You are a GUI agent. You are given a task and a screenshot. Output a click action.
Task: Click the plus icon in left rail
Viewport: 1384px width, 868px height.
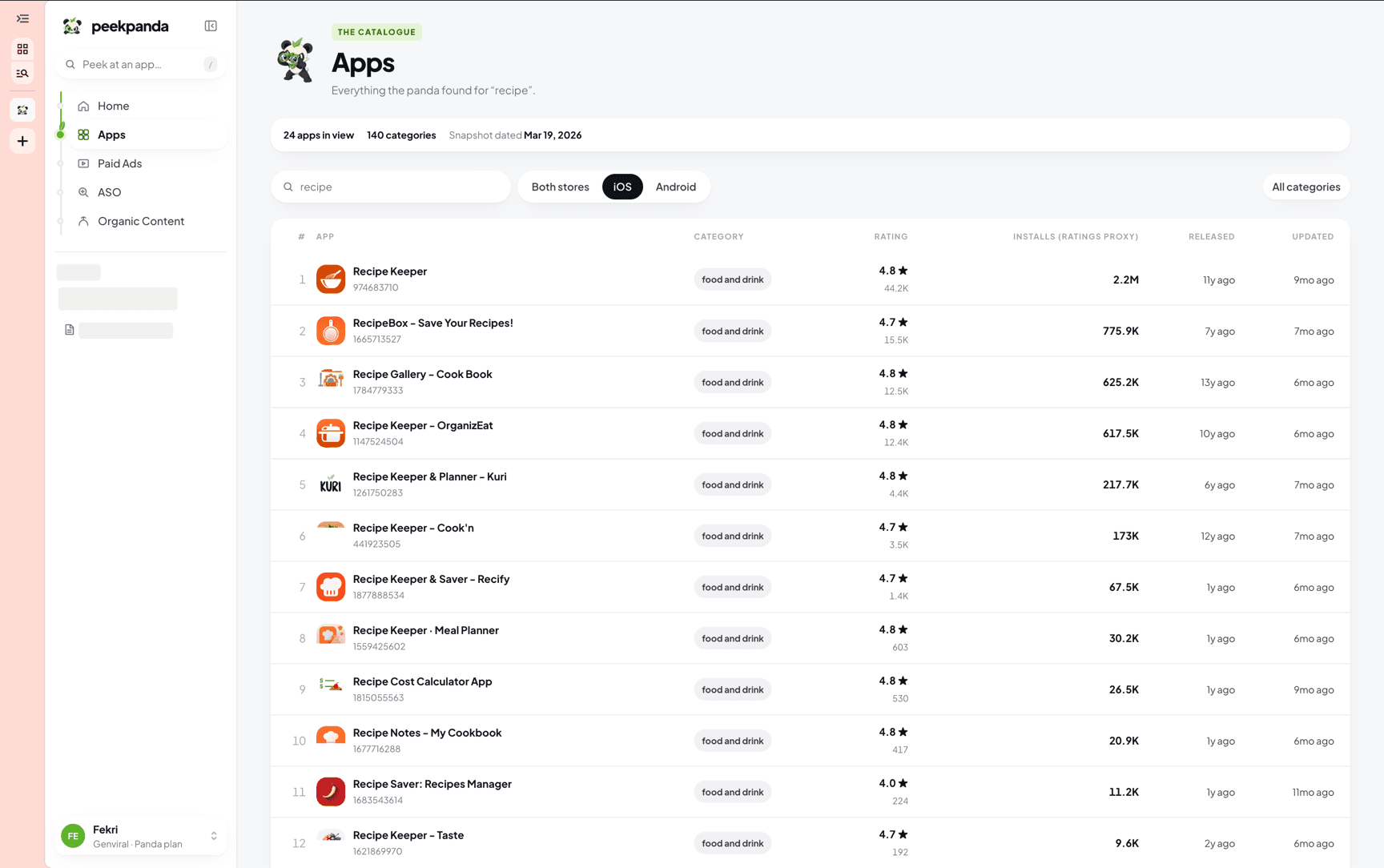[22, 141]
